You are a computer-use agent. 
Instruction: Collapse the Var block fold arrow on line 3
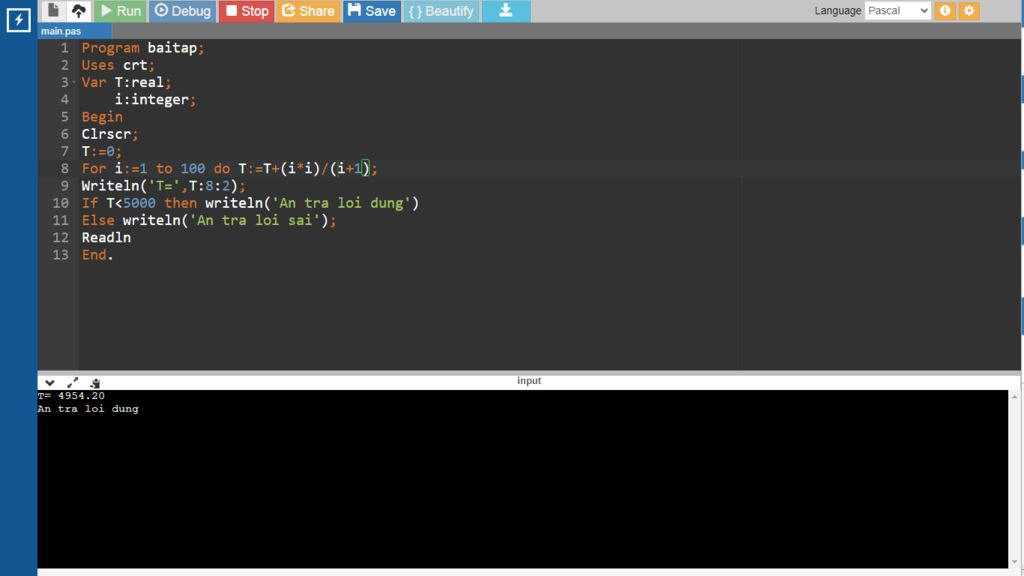coord(74,82)
